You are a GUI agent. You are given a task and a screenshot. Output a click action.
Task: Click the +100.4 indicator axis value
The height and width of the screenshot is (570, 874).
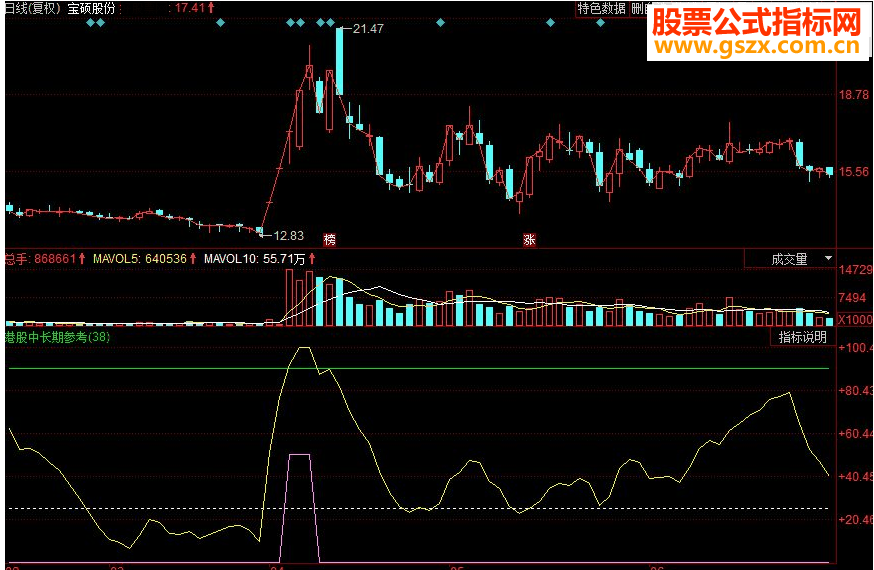pyautogui.click(x=856, y=348)
